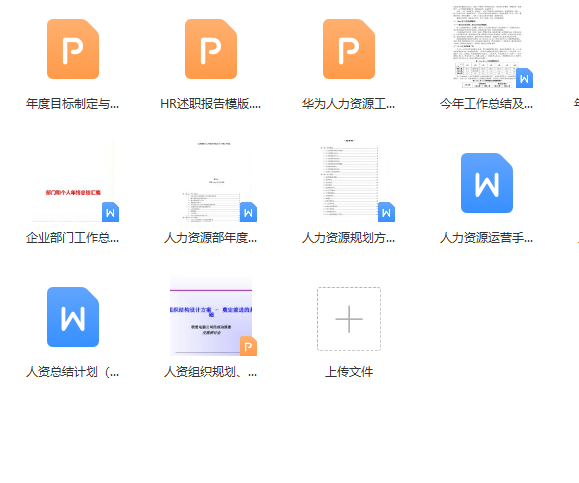Click Word badge on 企业部门工作总... thumbnail

pos(110,212)
